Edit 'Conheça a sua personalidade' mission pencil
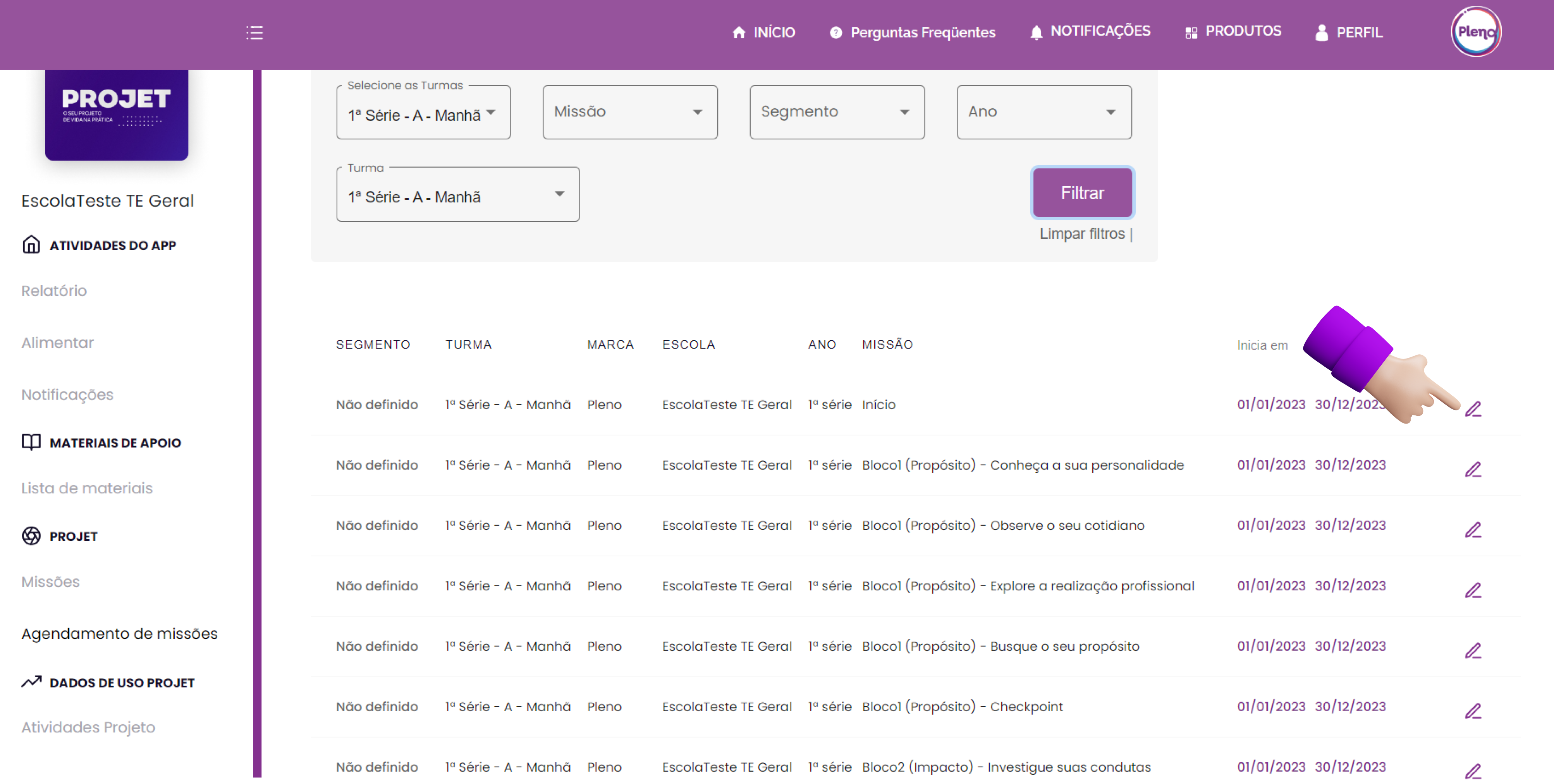1554x784 pixels. pos(1473,470)
